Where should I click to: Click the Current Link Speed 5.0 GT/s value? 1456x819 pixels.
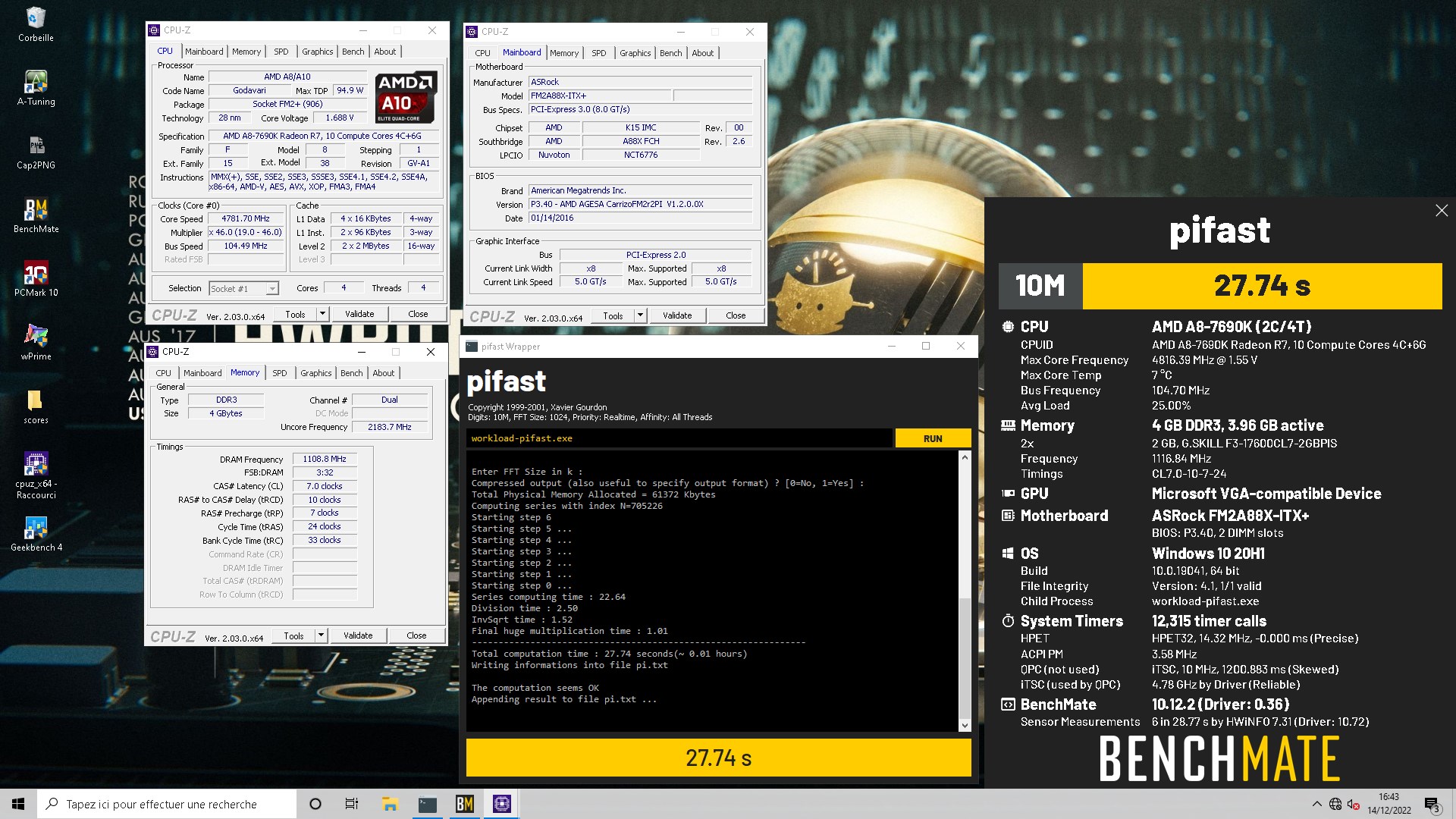coord(591,281)
